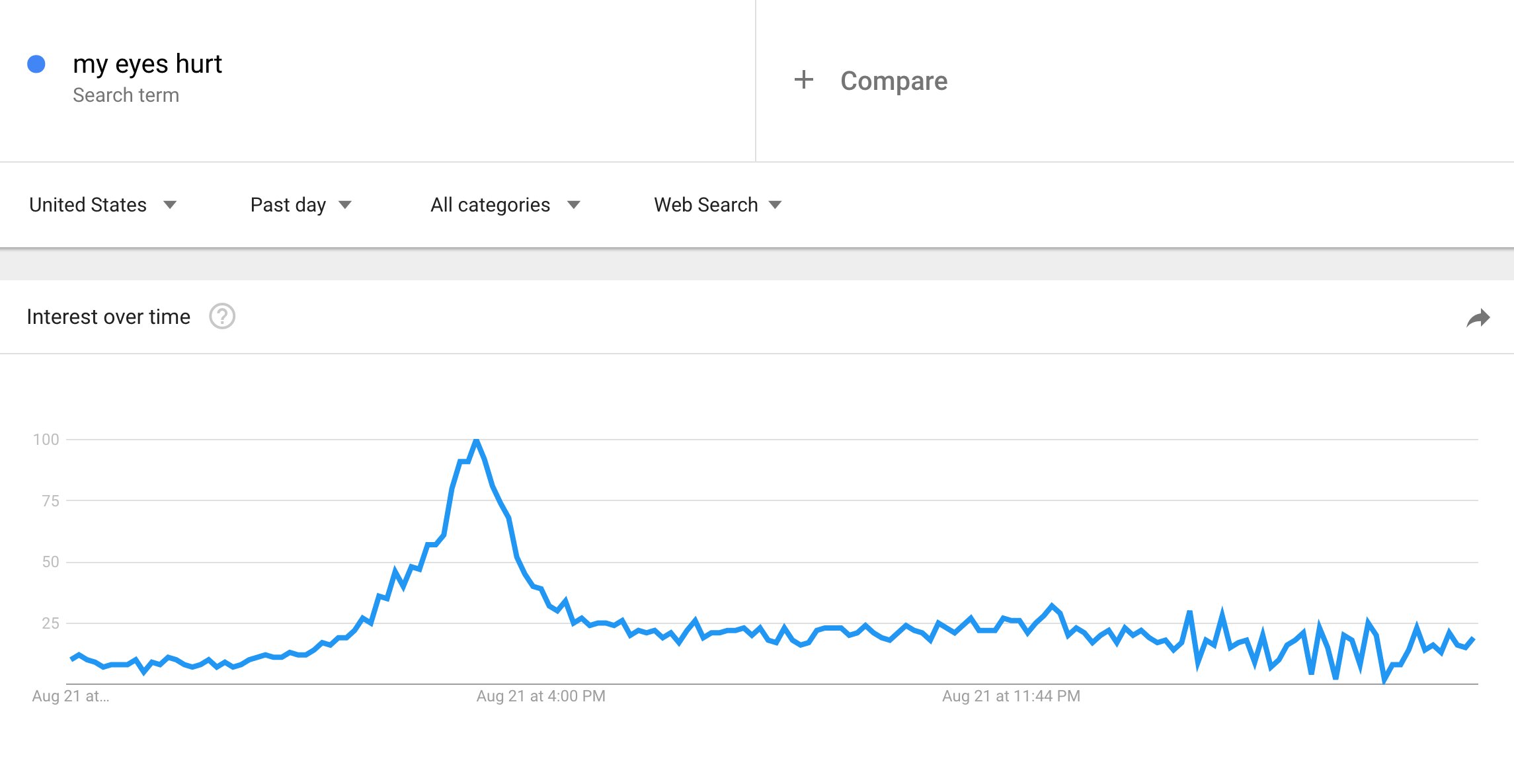Click the truncated "Aug 21 at…" axis label
The image size is (1514, 784).
pyautogui.click(x=71, y=696)
